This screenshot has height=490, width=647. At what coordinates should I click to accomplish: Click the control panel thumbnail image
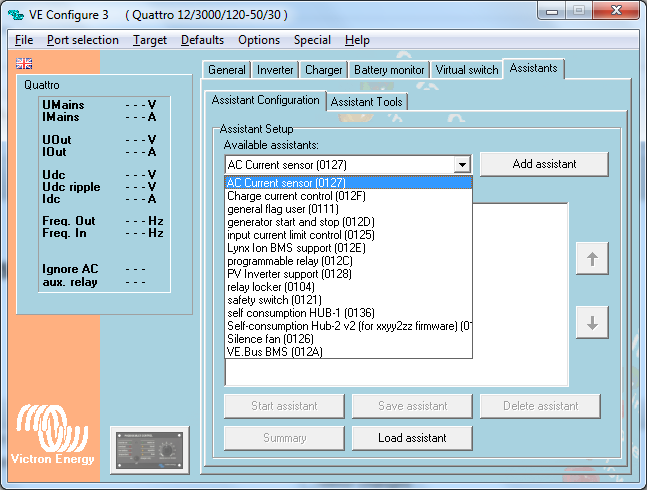[150, 450]
